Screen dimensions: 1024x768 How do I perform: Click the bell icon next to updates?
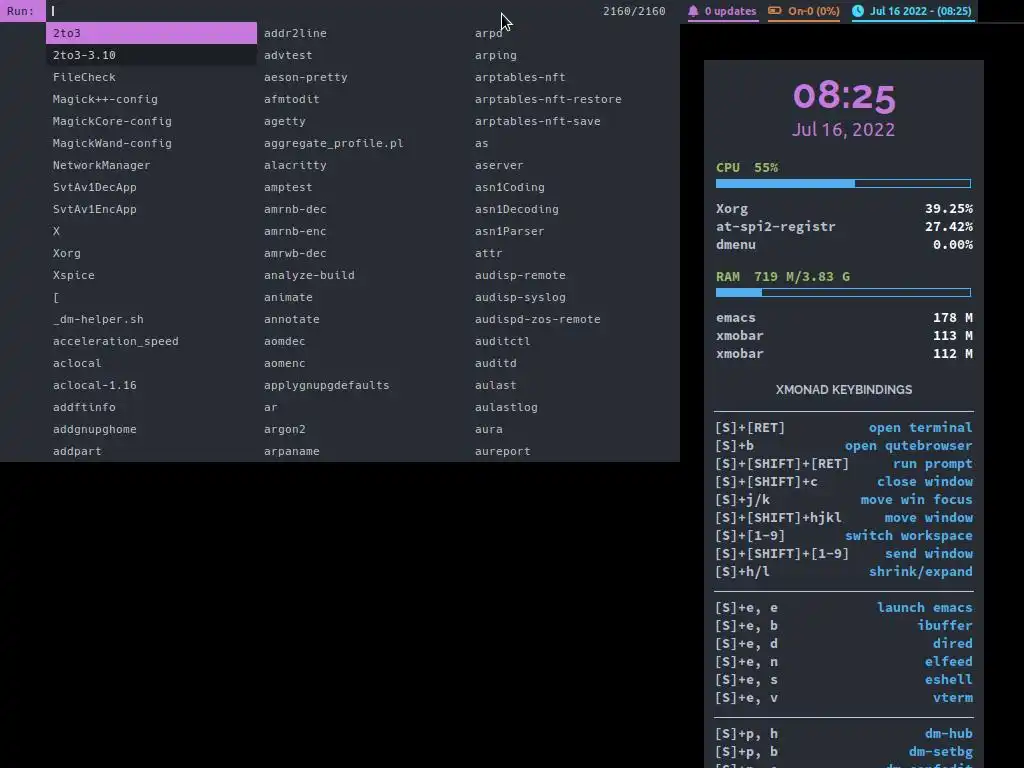(x=693, y=10)
